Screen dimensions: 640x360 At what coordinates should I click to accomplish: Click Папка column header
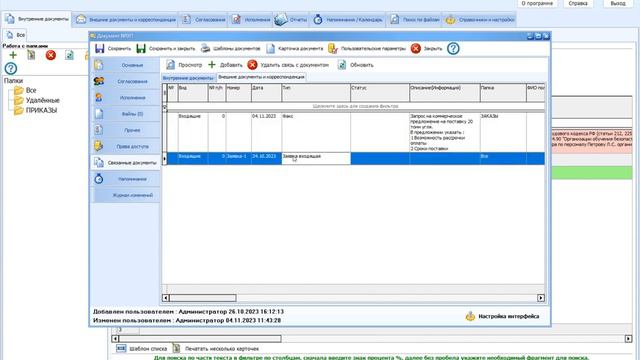point(503,93)
